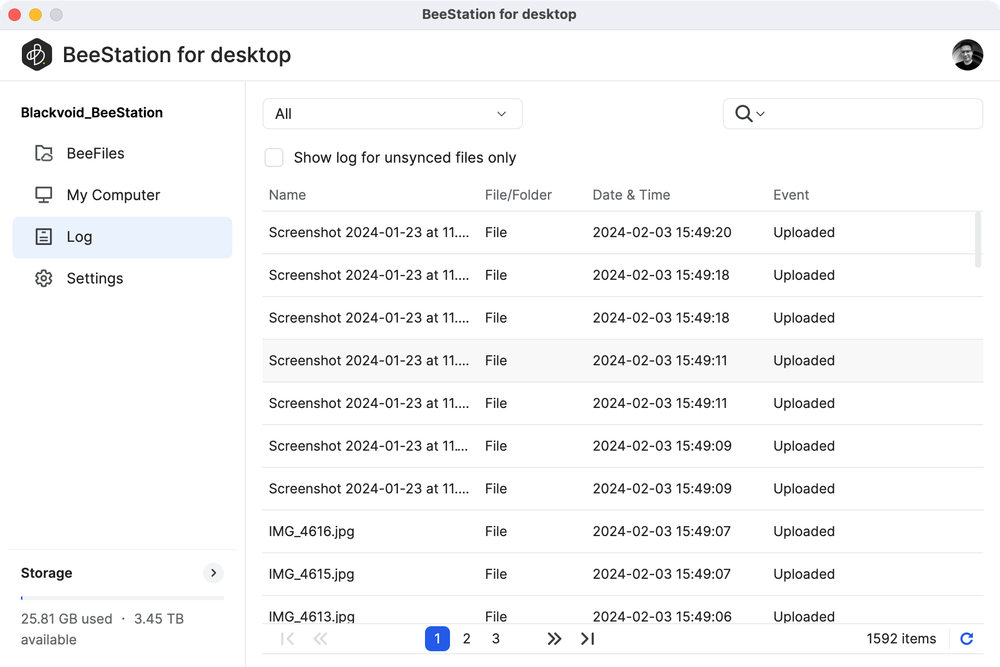Viewport: 1000px width, 667px height.
Task: Expand the Storage details chevron
Action: (x=214, y=573)
